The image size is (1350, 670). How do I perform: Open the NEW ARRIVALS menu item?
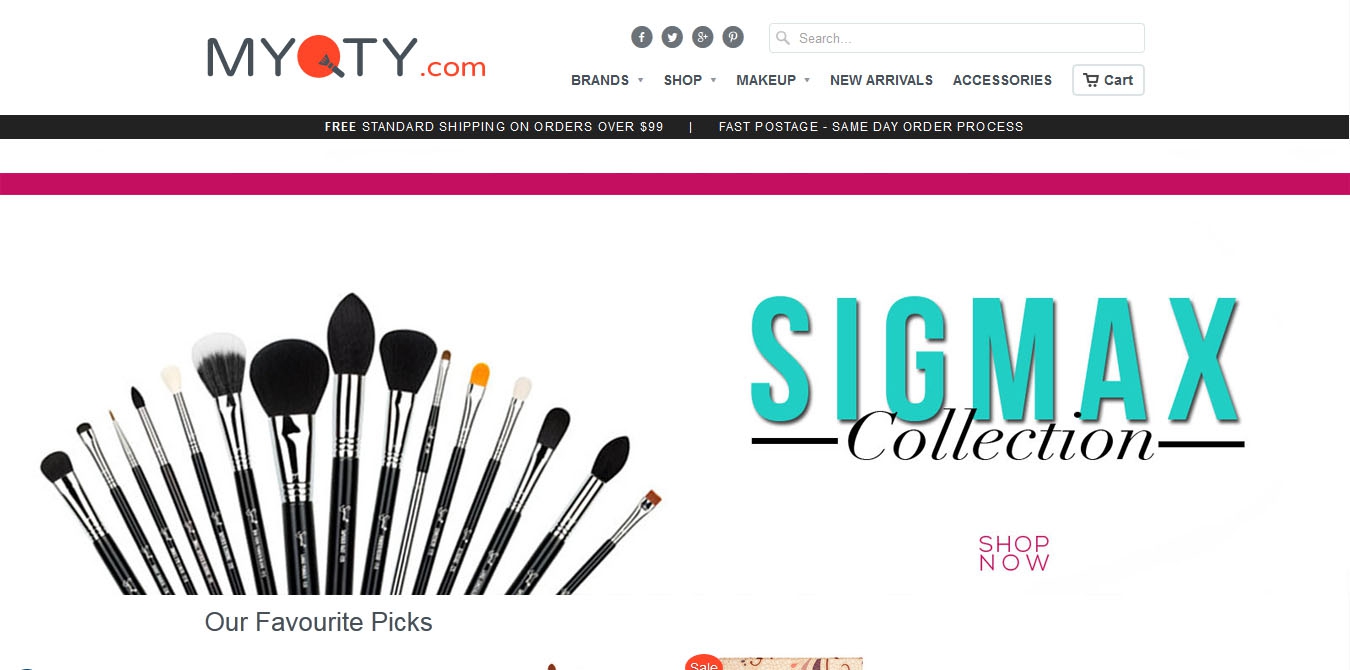click(x=881, y=80)
